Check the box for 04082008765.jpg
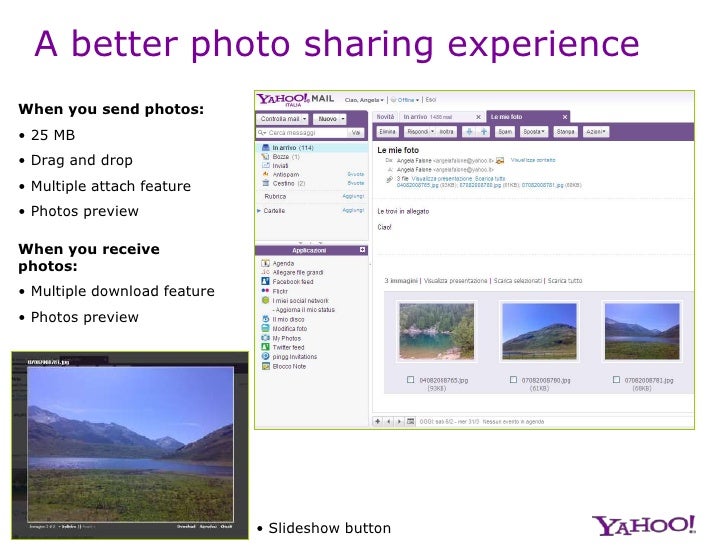This screenshot has height=546, width=728. point(410,380)
